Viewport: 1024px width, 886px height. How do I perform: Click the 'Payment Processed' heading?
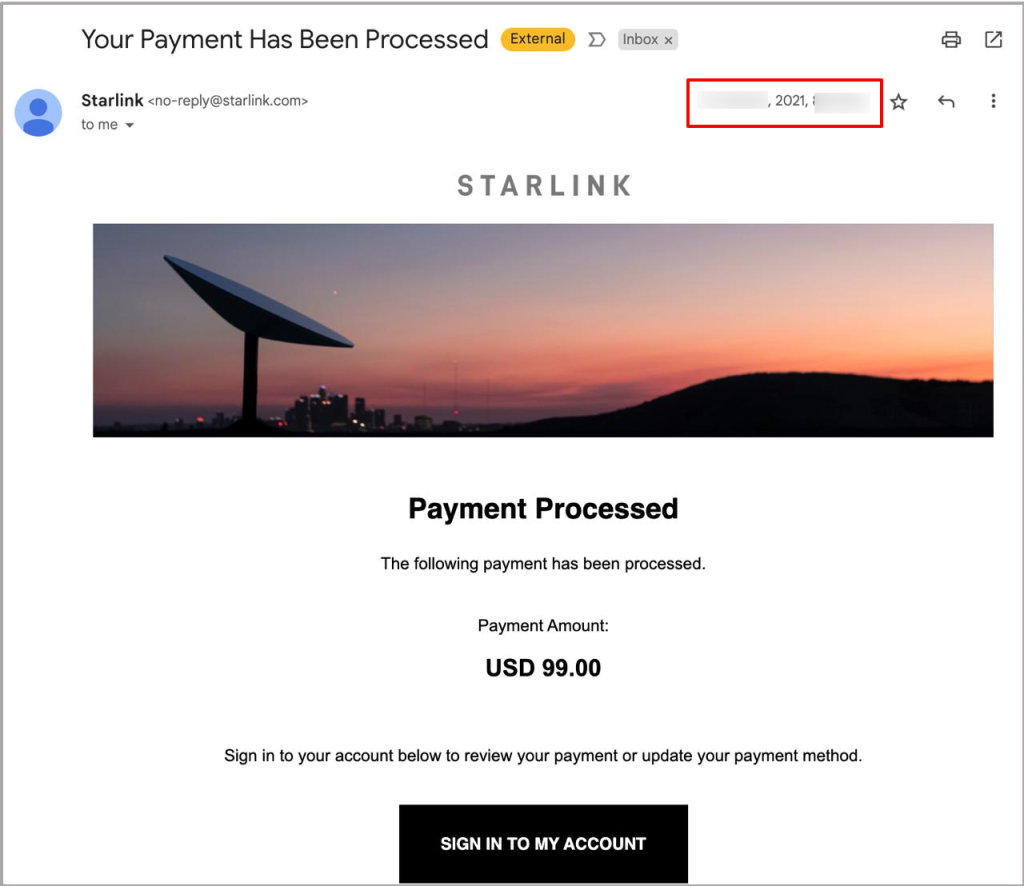(543, 509)
